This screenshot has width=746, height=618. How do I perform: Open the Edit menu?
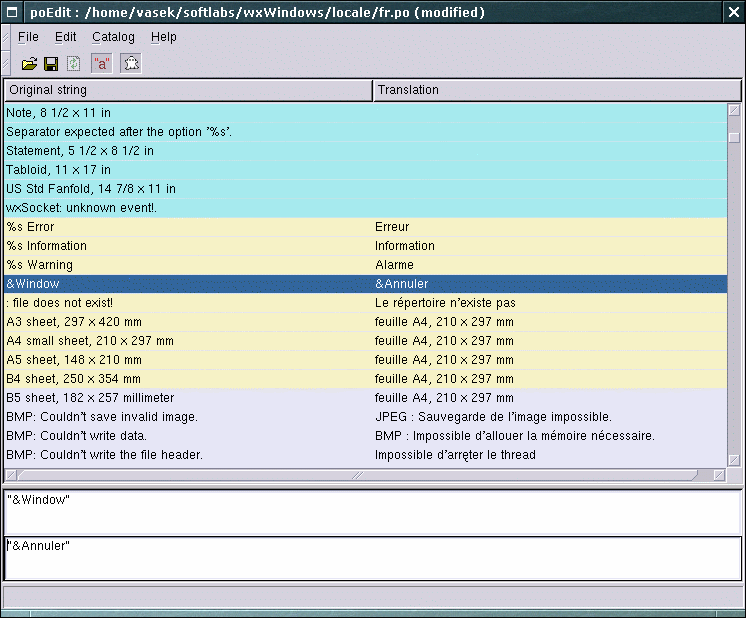click(66, 37)
